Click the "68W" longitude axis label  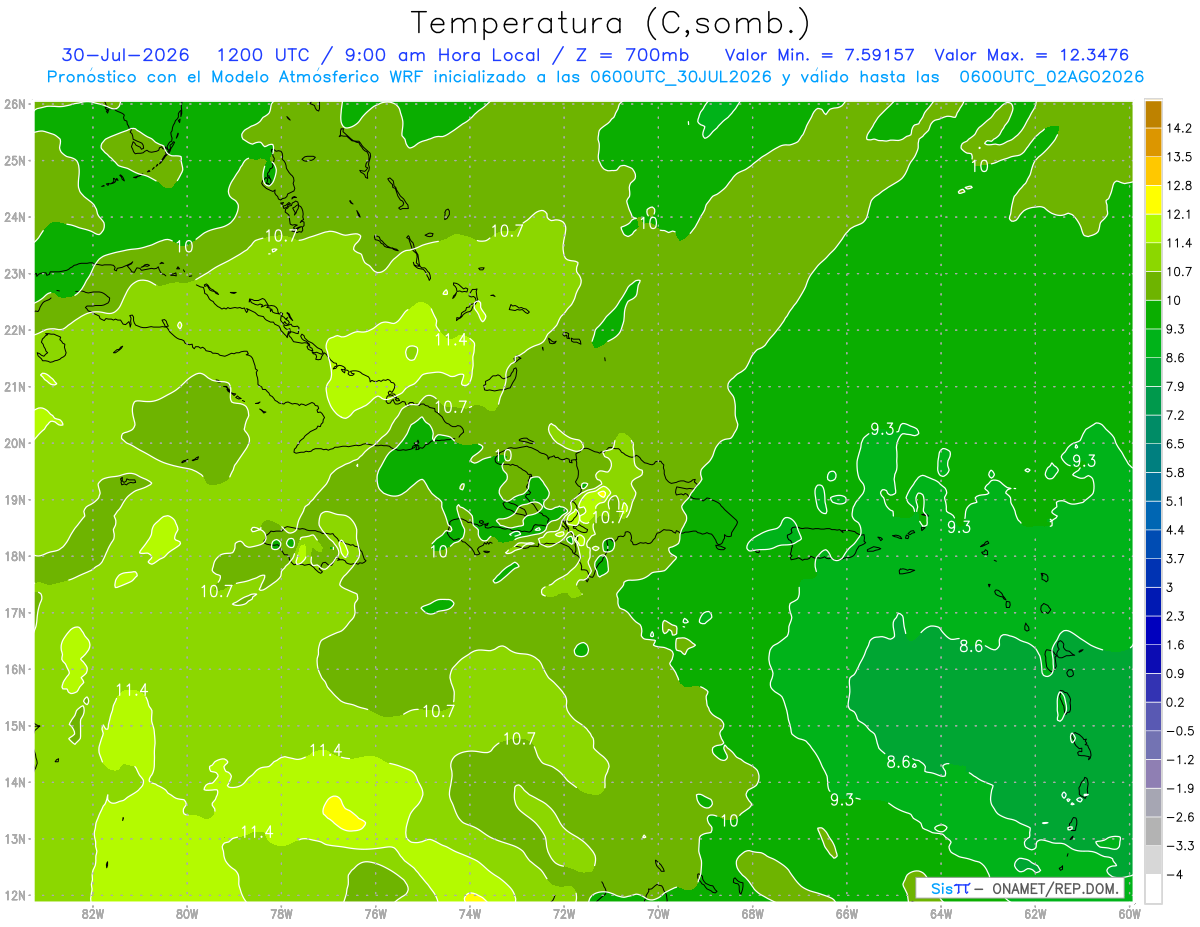[x=753, y=914]
